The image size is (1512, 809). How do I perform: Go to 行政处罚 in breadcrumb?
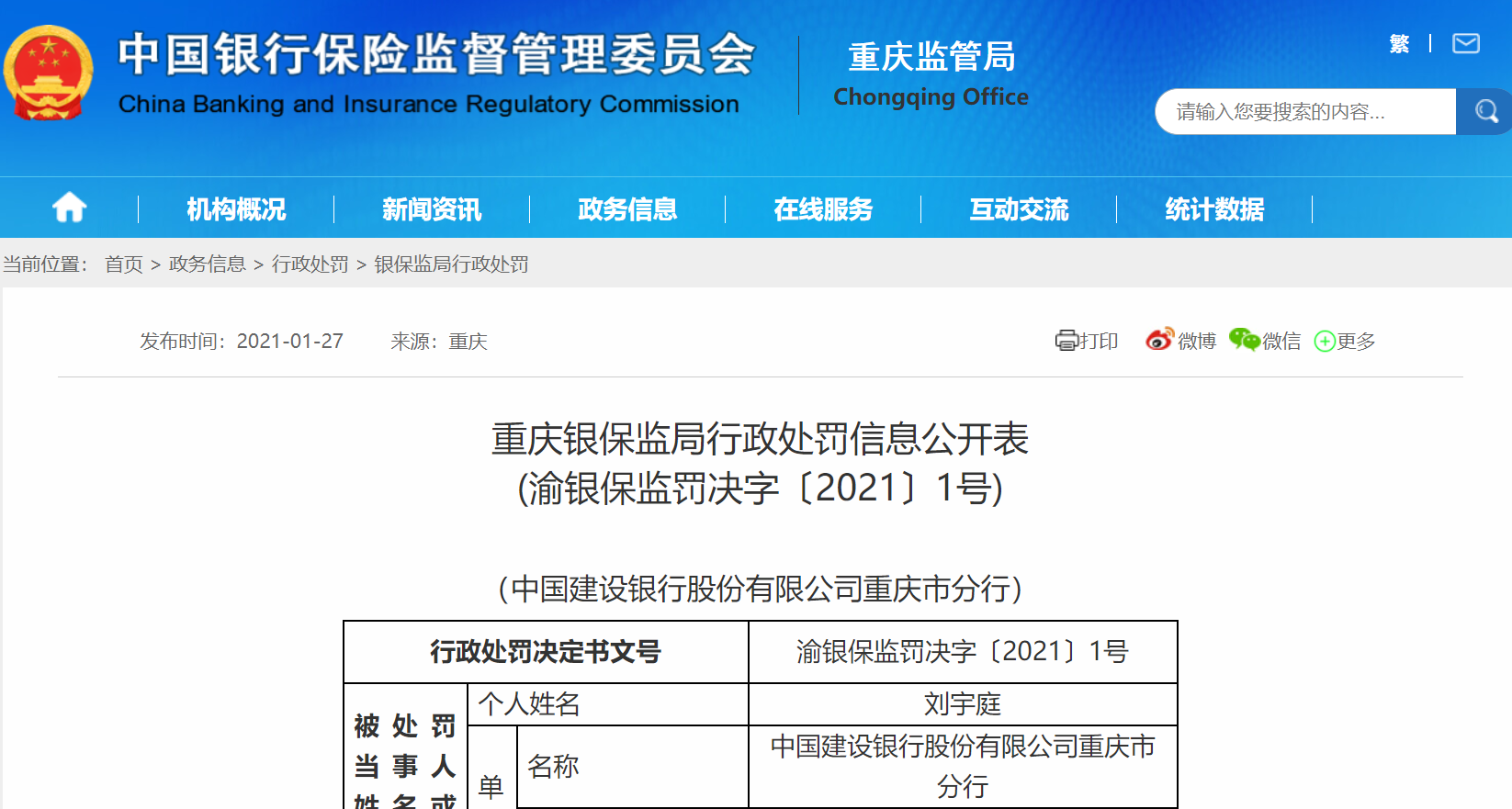click(x=310, y=264)
